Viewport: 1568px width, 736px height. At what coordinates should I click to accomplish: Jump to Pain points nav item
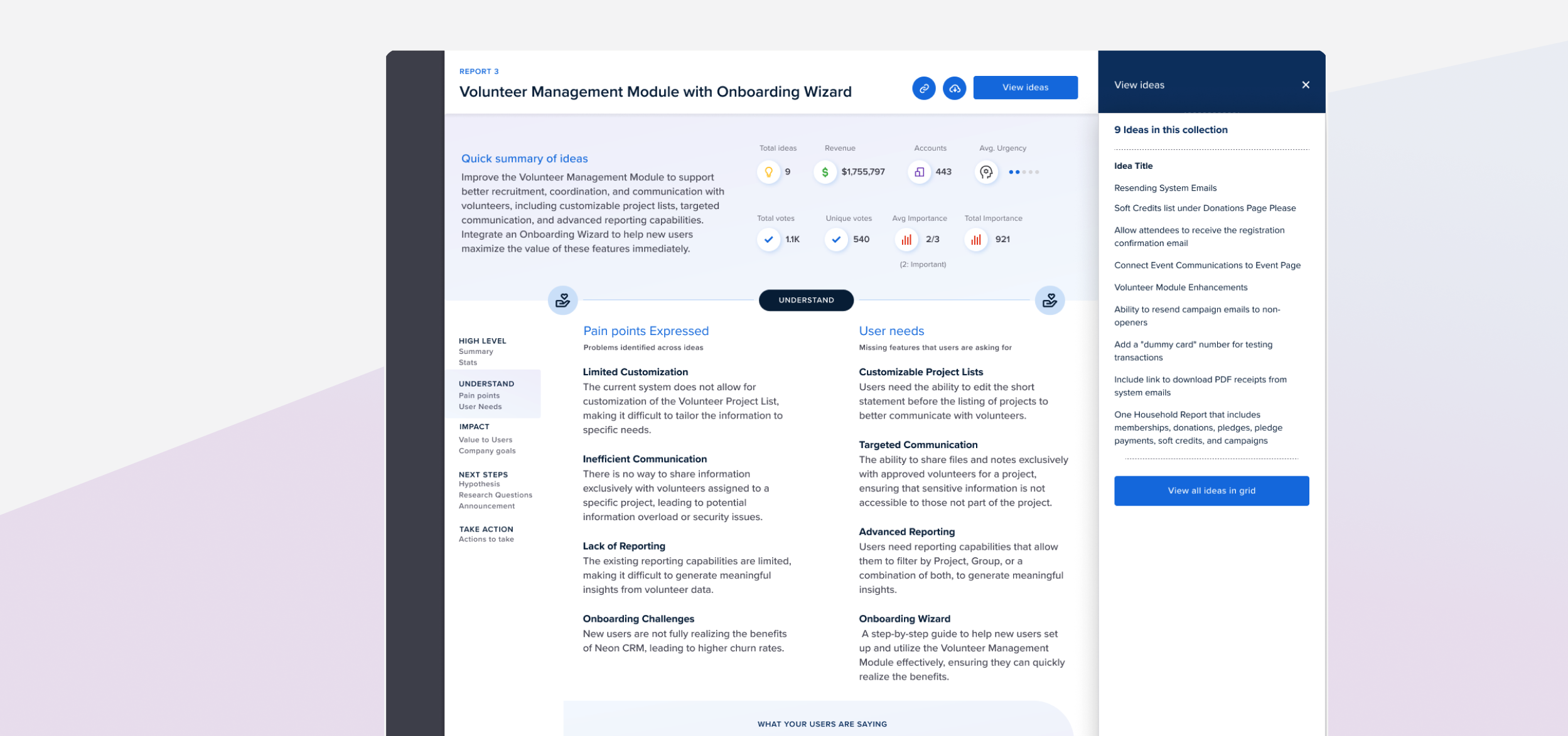pos(479,395)
